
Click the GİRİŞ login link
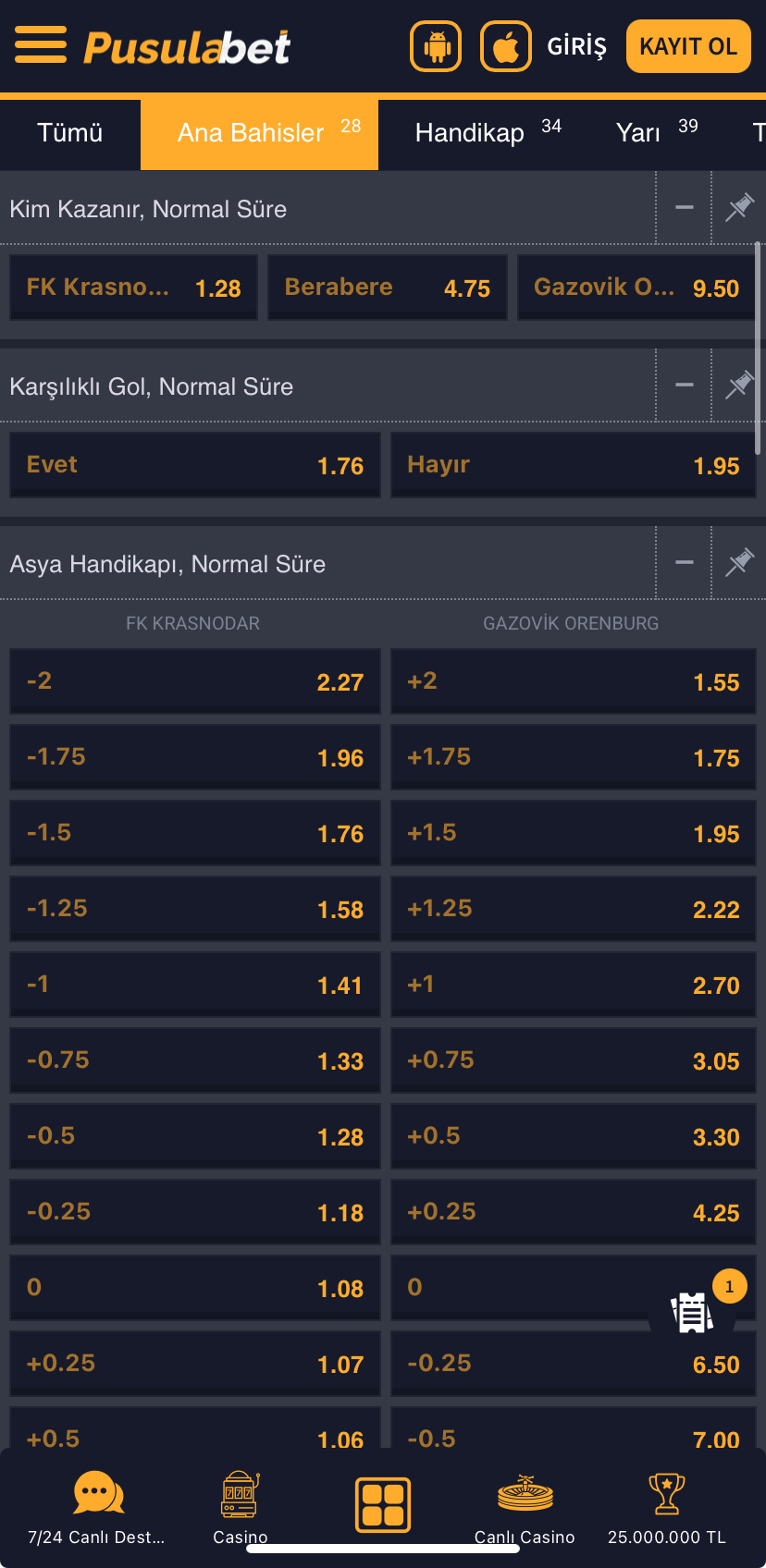click(x=575, y=44)
